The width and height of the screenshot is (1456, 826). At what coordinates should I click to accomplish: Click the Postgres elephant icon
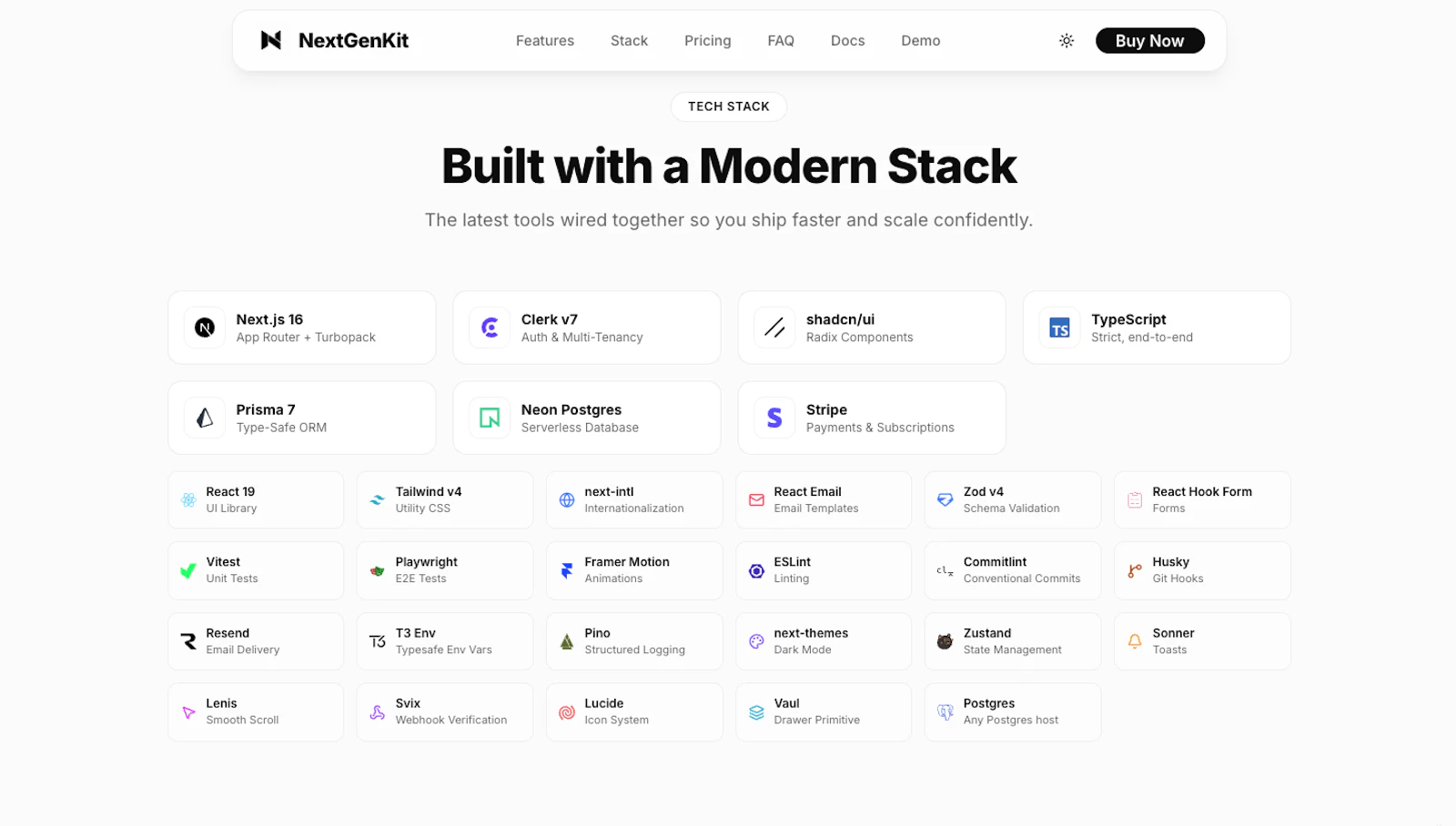945,712
